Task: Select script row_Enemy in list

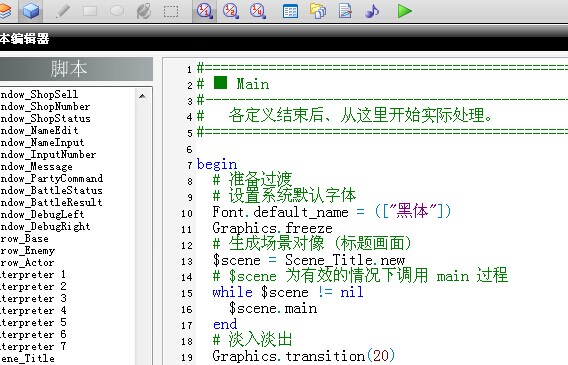Action: (28, 250)
